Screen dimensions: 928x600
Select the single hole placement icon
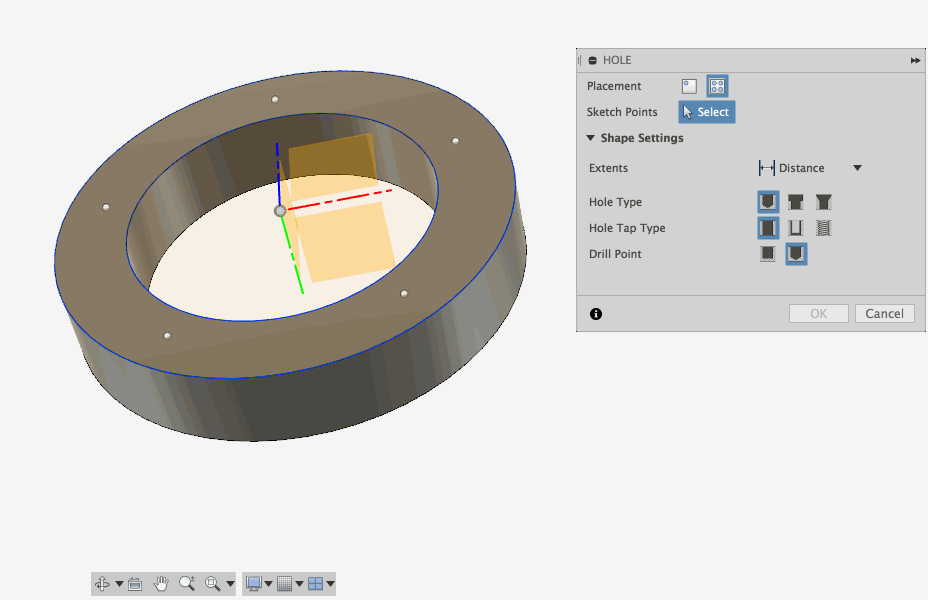tap(689, 86)
